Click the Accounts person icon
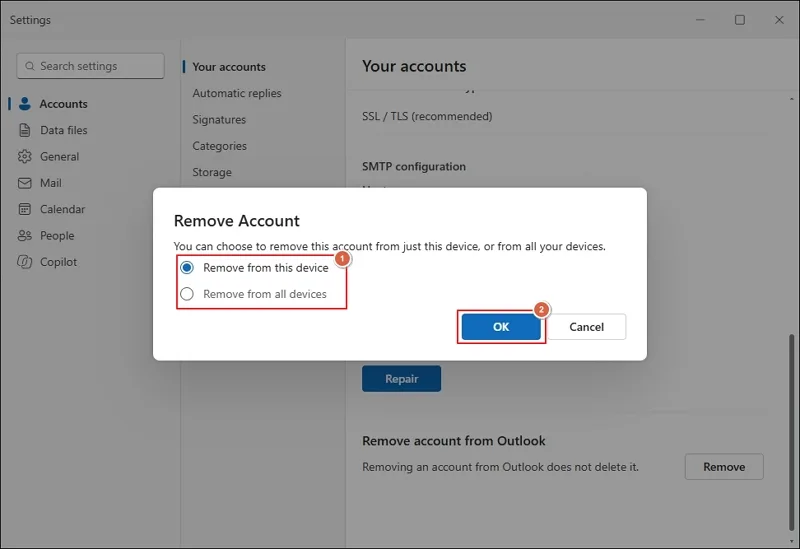Viewport: 800px width, 549px height. pos(24,104)
